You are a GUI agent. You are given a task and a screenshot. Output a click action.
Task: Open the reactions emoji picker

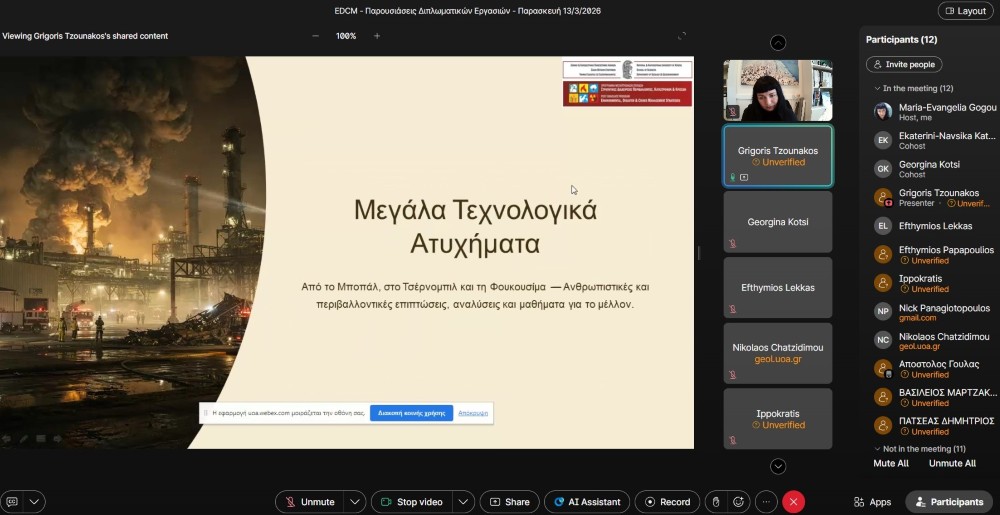(x=739, y=502)
